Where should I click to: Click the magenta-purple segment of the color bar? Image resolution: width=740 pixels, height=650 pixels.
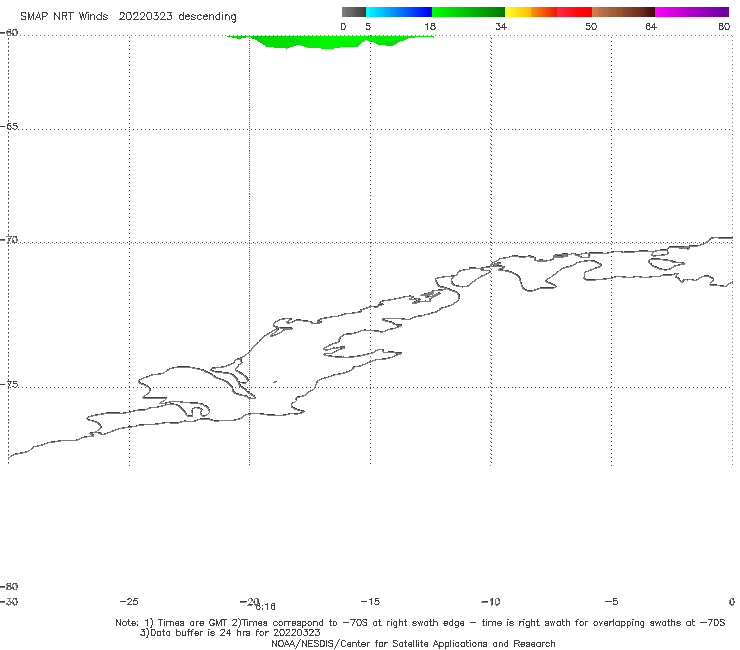692,12
